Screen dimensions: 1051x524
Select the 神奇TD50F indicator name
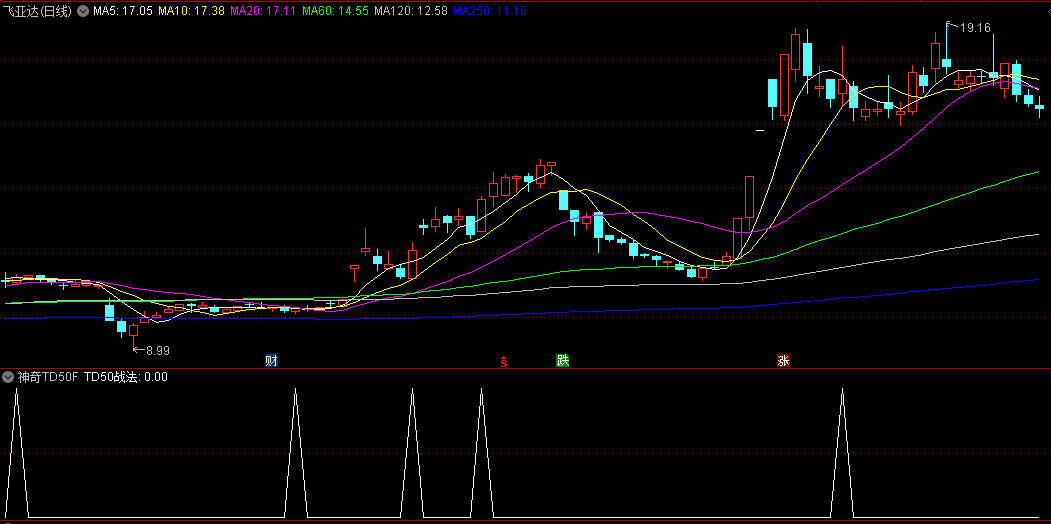pyautogui.click(x=47, y=377)
